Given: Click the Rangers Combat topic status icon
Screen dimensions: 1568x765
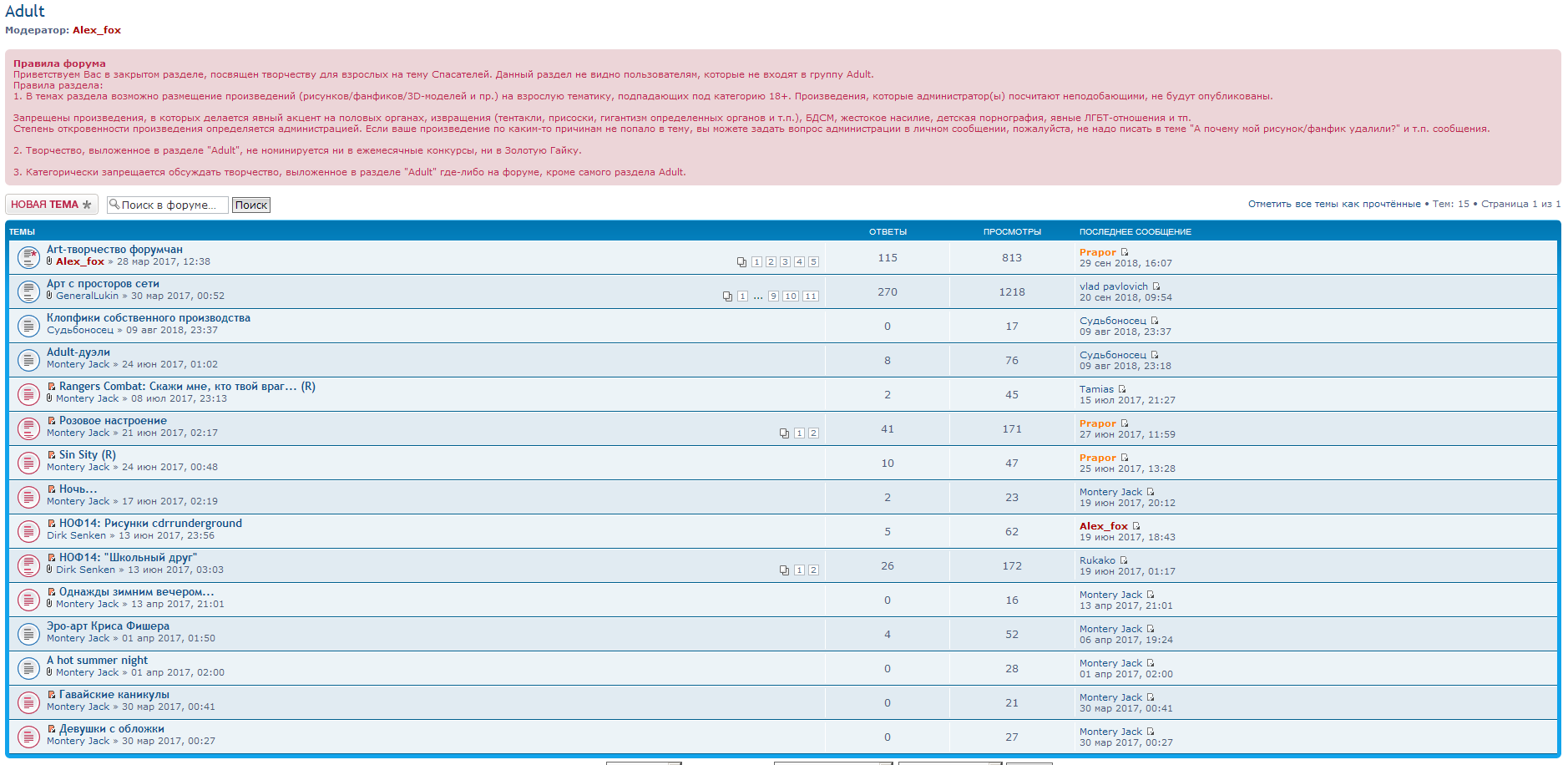Looking at the screenshot, I should coord(28,394).
